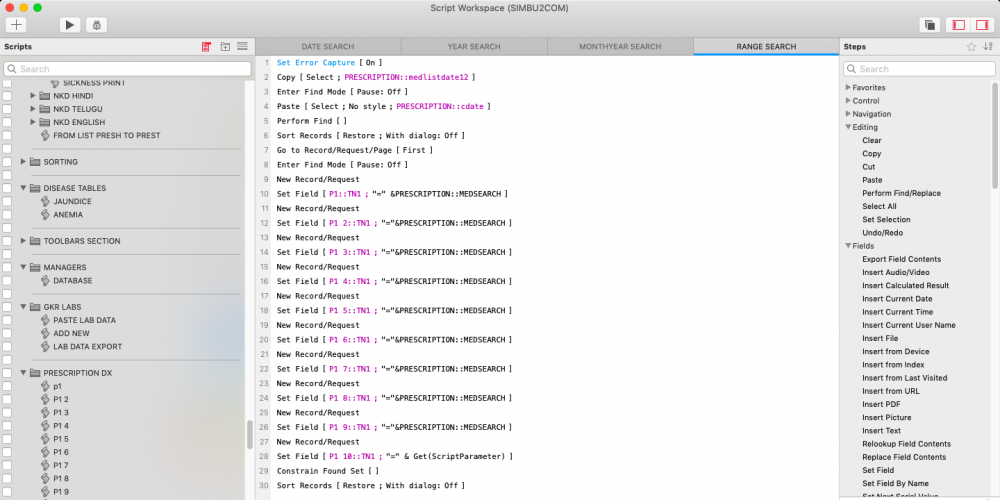Run the script with play button

coord(70,25)
